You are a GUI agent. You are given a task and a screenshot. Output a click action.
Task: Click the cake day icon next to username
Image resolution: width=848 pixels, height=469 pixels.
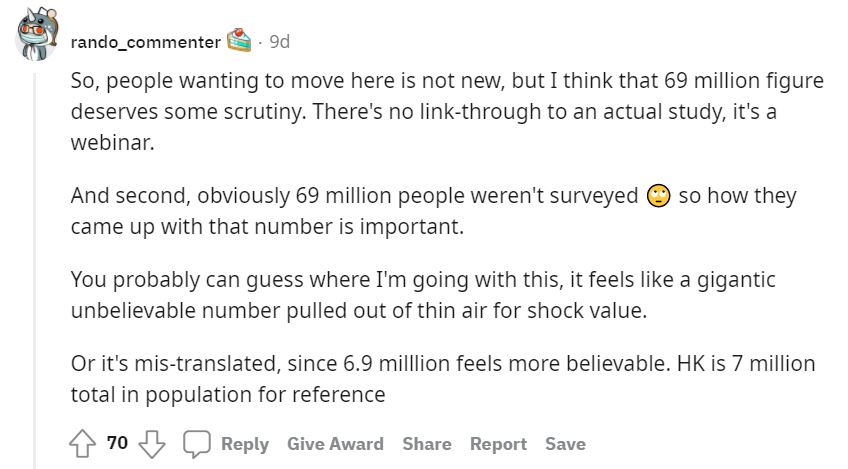point(238,42)
